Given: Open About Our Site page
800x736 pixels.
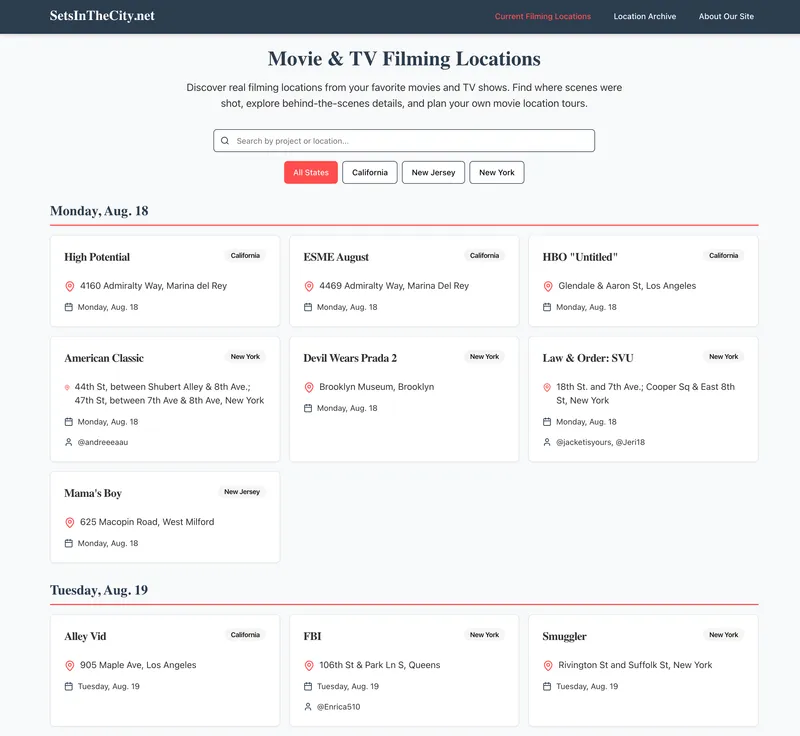Looking at the screenshot, I should click(726, 17).
